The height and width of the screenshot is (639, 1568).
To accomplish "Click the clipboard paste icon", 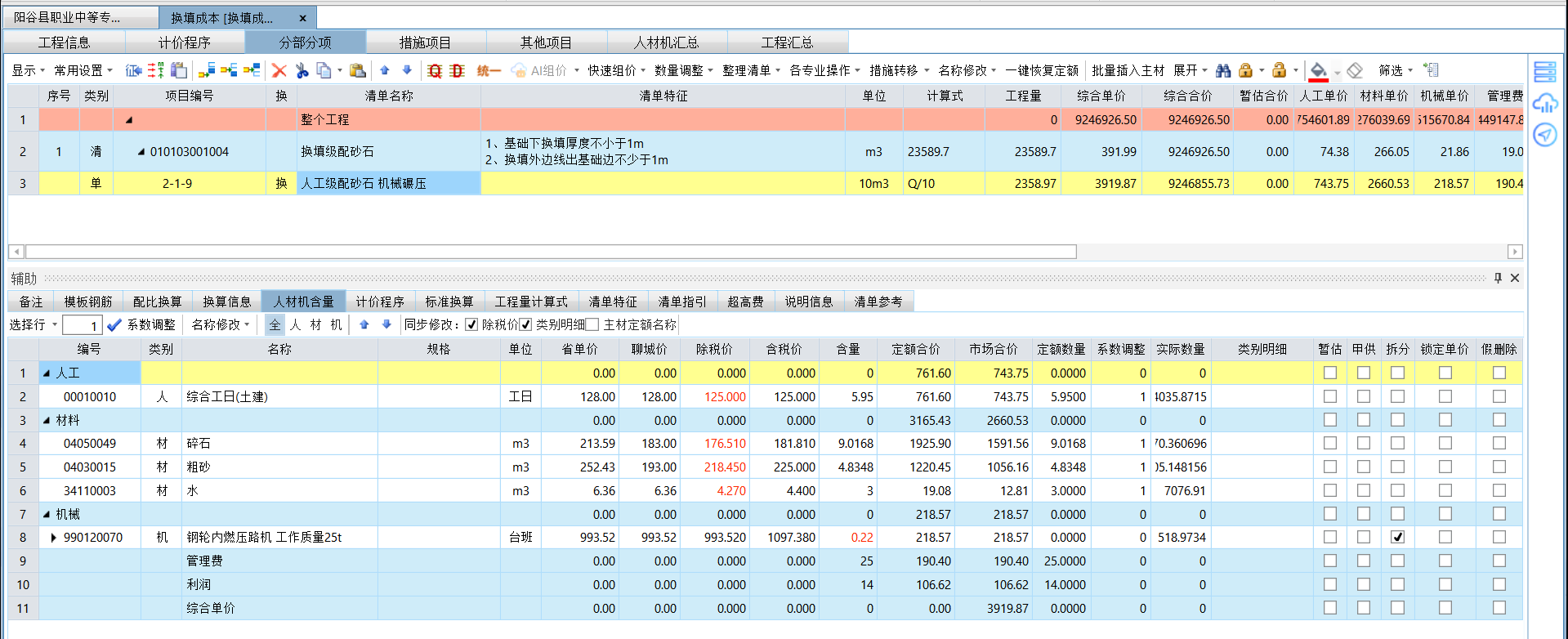I will [x=357, y=71].
